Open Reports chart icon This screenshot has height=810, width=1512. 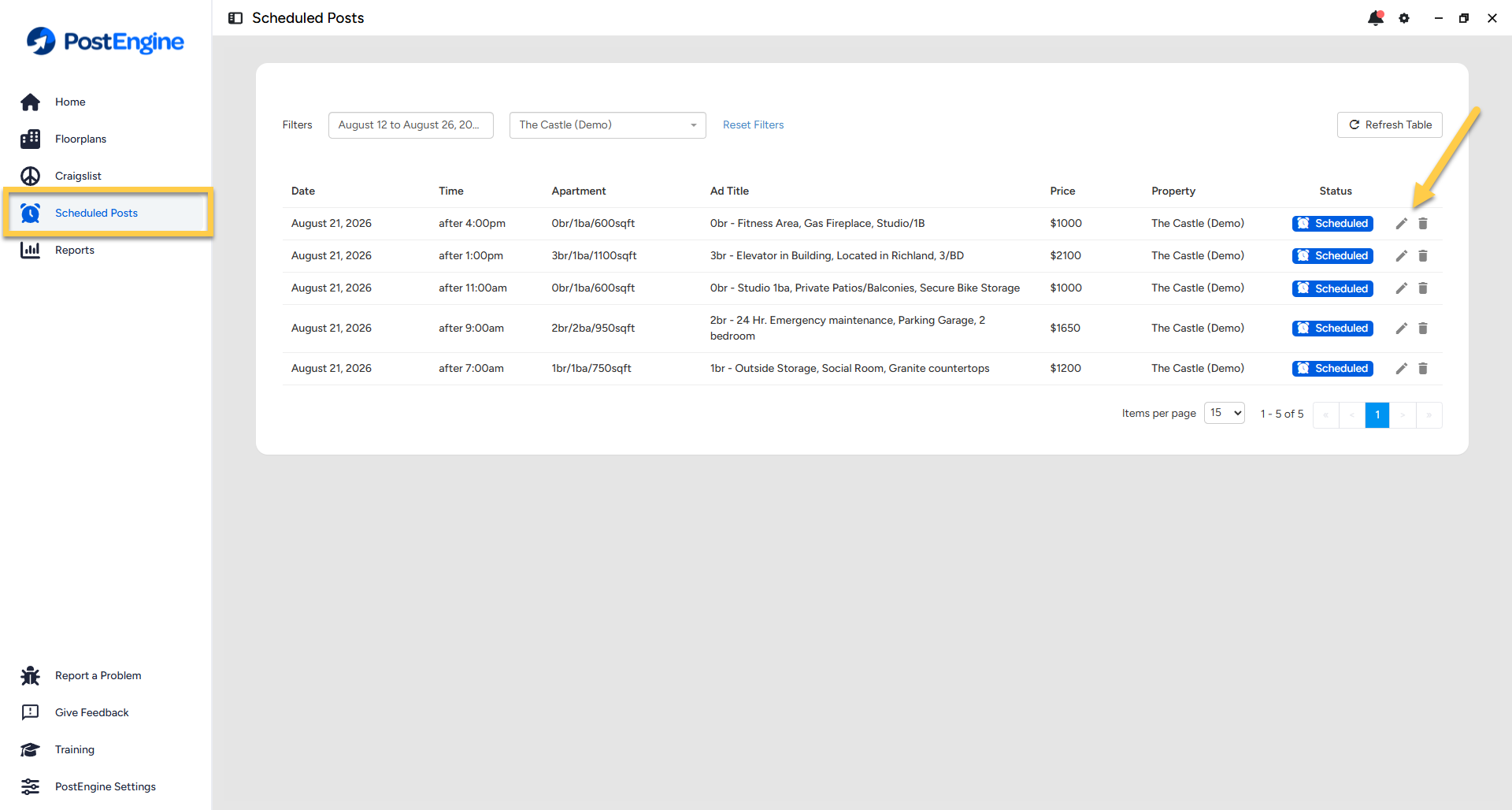[x=30, y=250]
